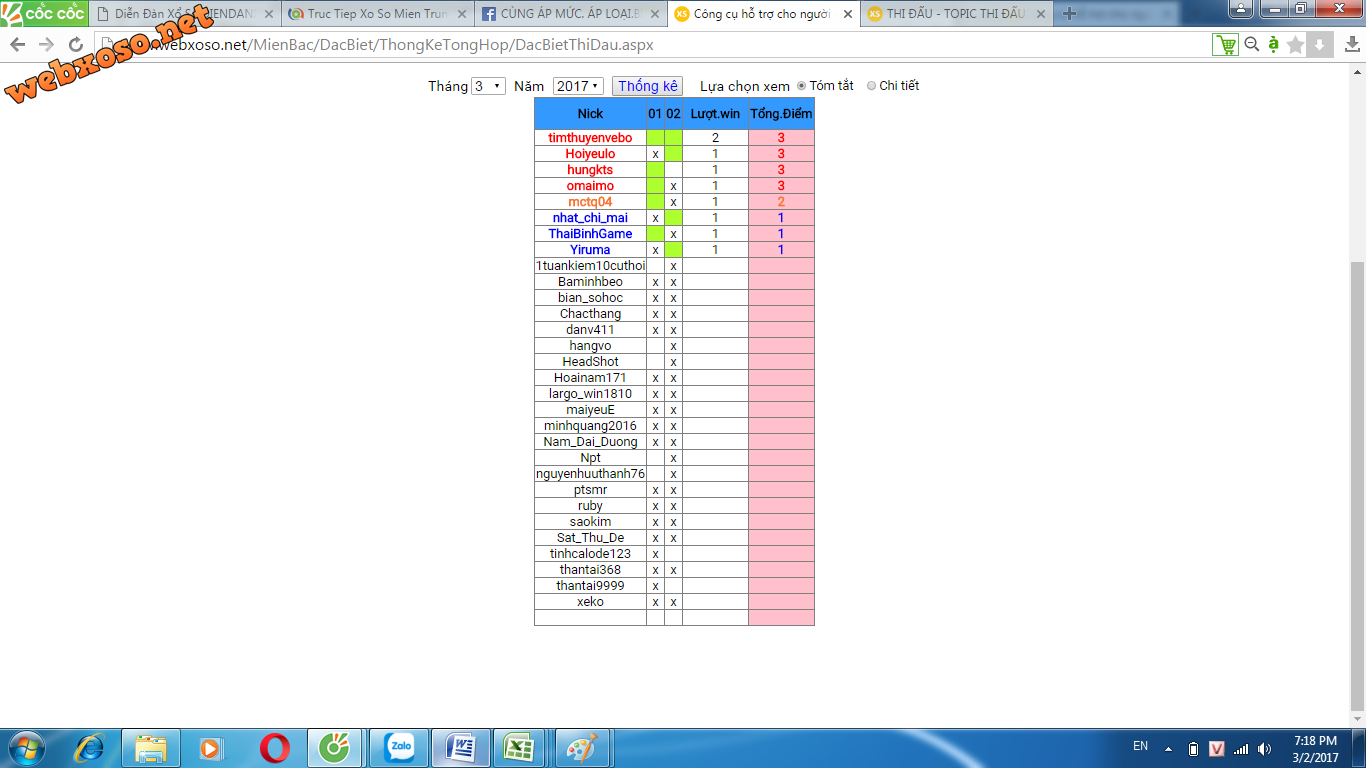Viewport: 1366px width, 768px height.
Task: Launch Opera from the taskbar
Action: tap(275, 747)
